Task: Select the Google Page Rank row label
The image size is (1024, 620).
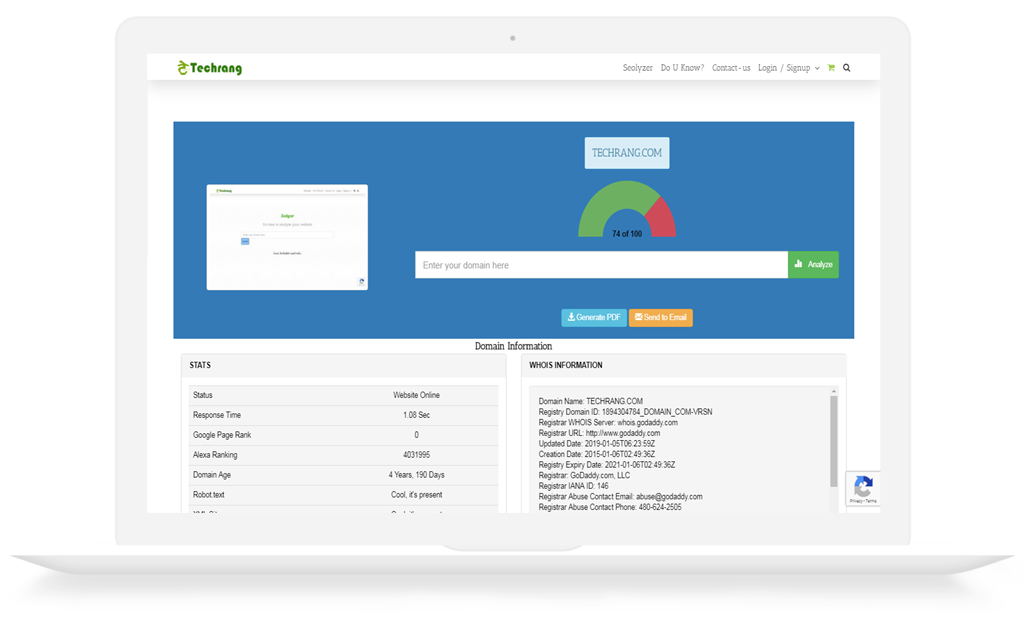Action: coord(222,435)
